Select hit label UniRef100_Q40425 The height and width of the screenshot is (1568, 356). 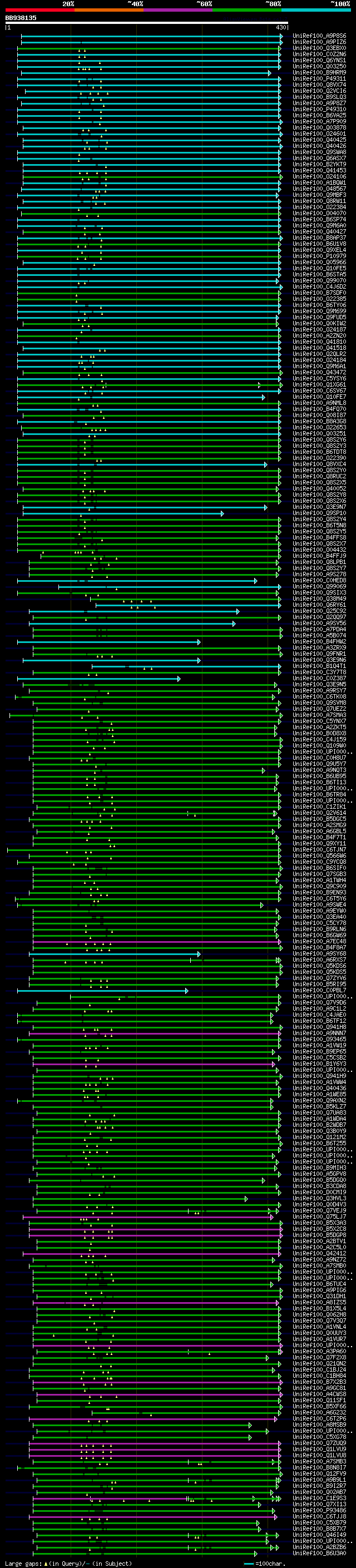[x=319, y=140]
